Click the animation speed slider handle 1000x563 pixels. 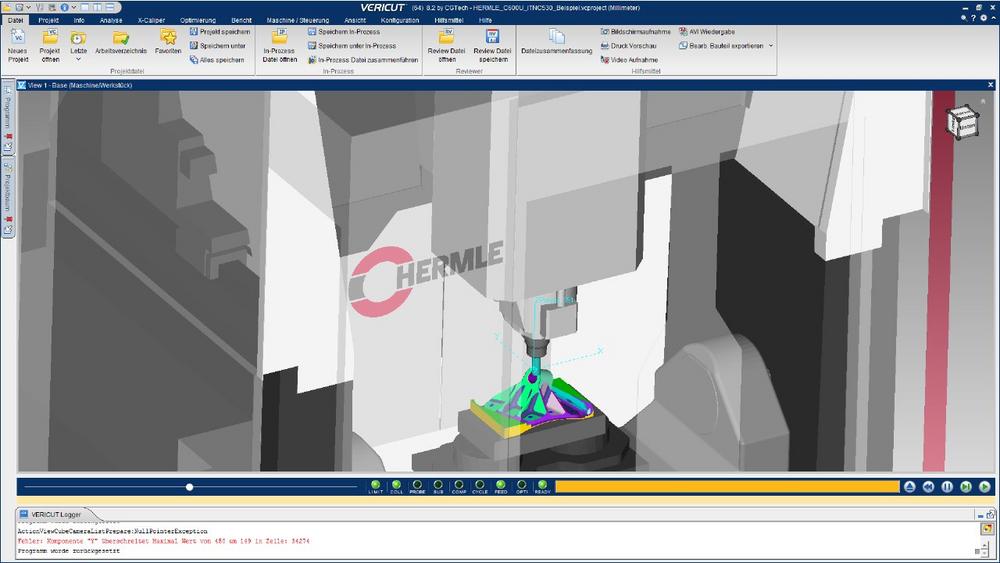click(190, 487)
